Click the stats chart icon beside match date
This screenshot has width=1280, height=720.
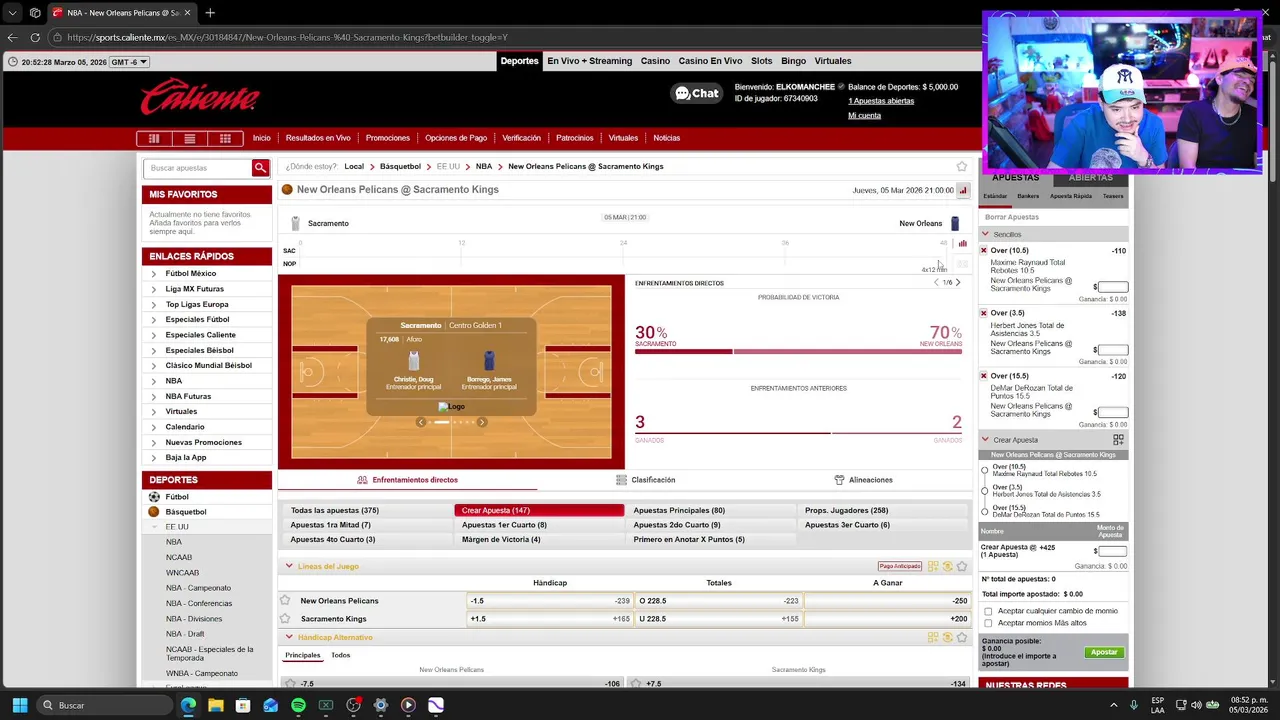[963, 190]
